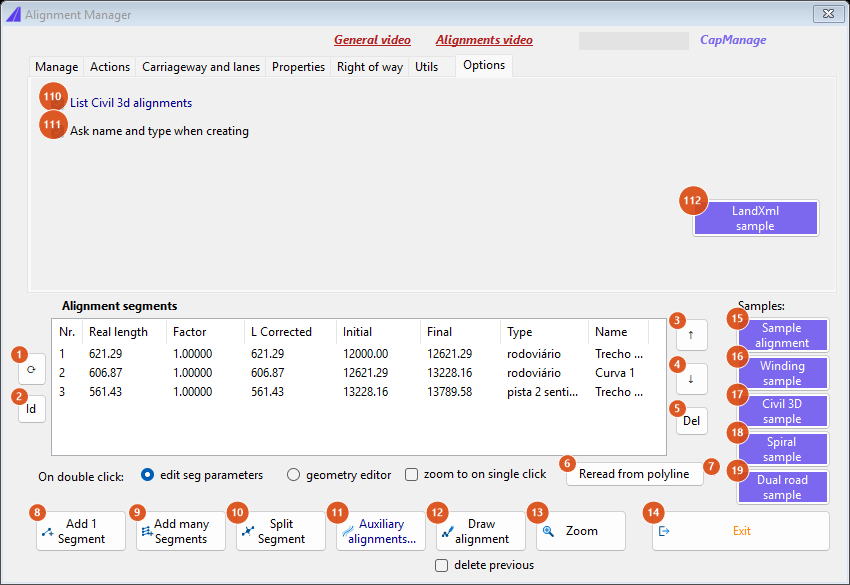Click Split Segment button

coord(281,531)
